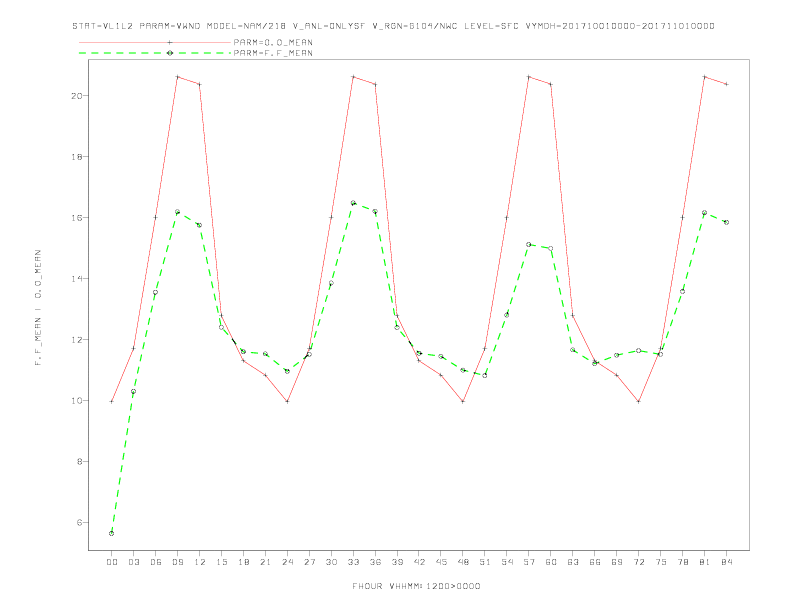The image size is (792, 612).
Task: Click the x-axis tick label 66
Action: pos(595,562)
